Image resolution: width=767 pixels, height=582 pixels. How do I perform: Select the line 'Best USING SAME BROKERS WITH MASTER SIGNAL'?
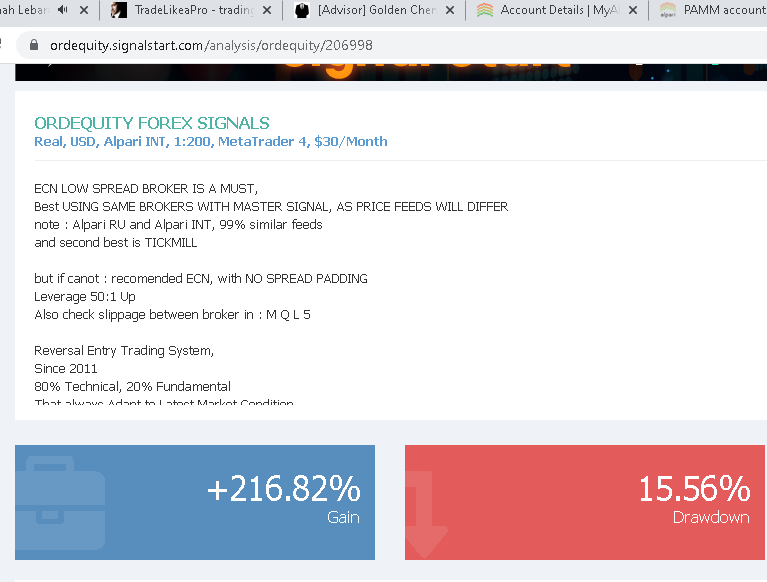(271, 207)
